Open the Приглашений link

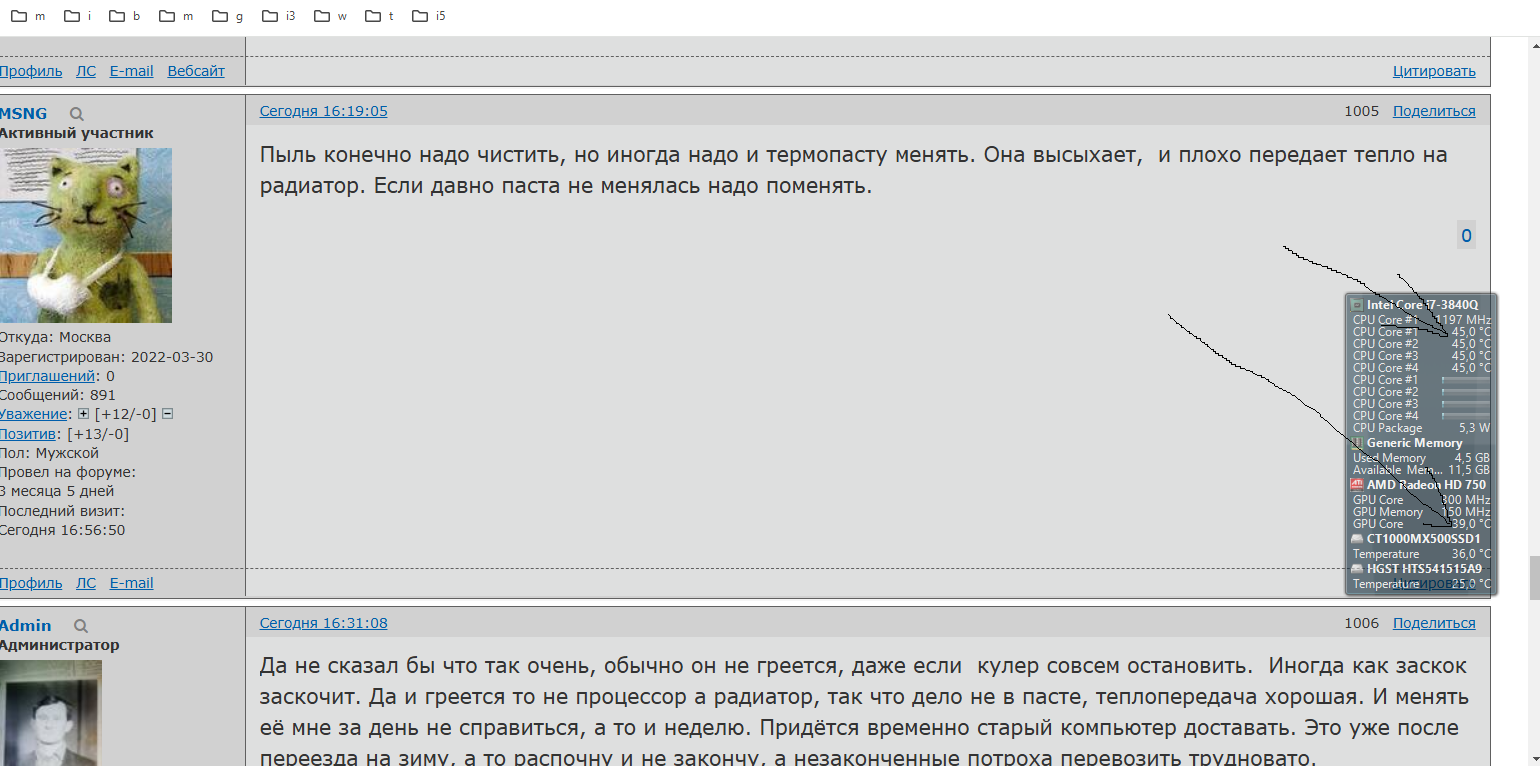coord(48,376)
